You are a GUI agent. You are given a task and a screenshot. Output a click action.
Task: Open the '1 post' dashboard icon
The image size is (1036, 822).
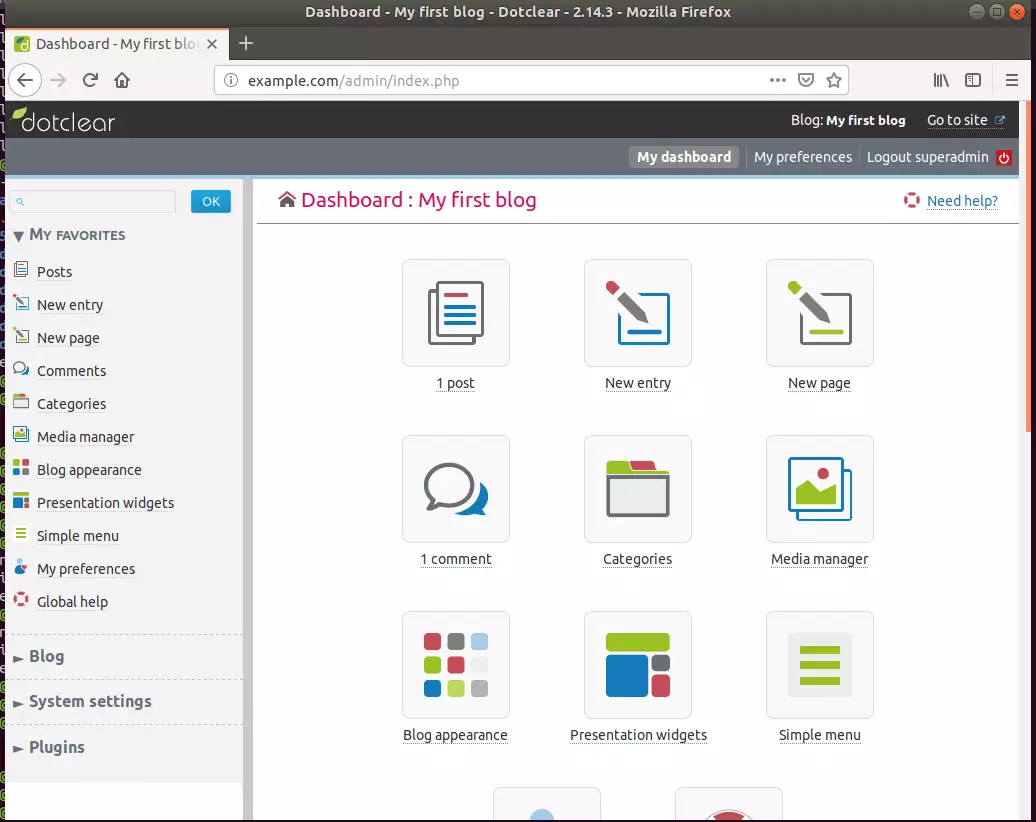456,313
